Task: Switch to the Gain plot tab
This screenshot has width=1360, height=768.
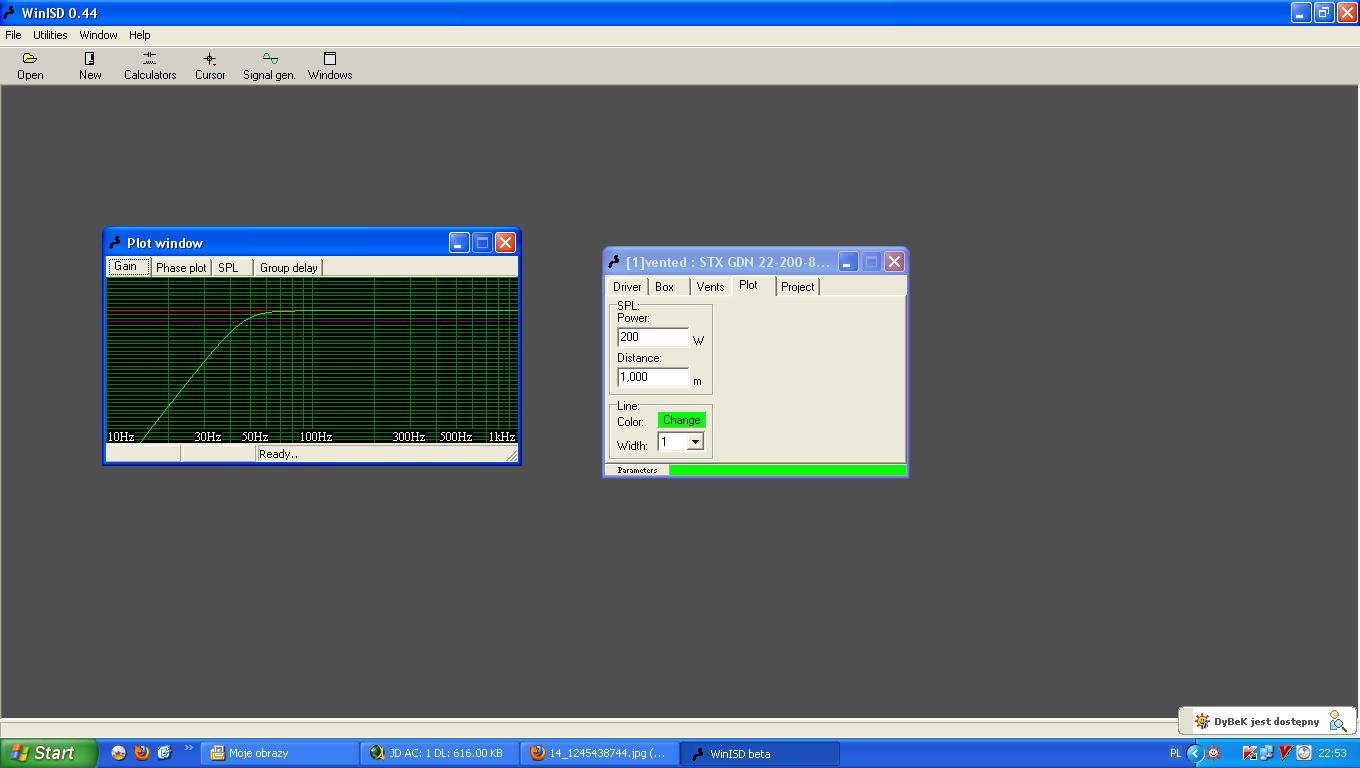Action: coord(129,266)
